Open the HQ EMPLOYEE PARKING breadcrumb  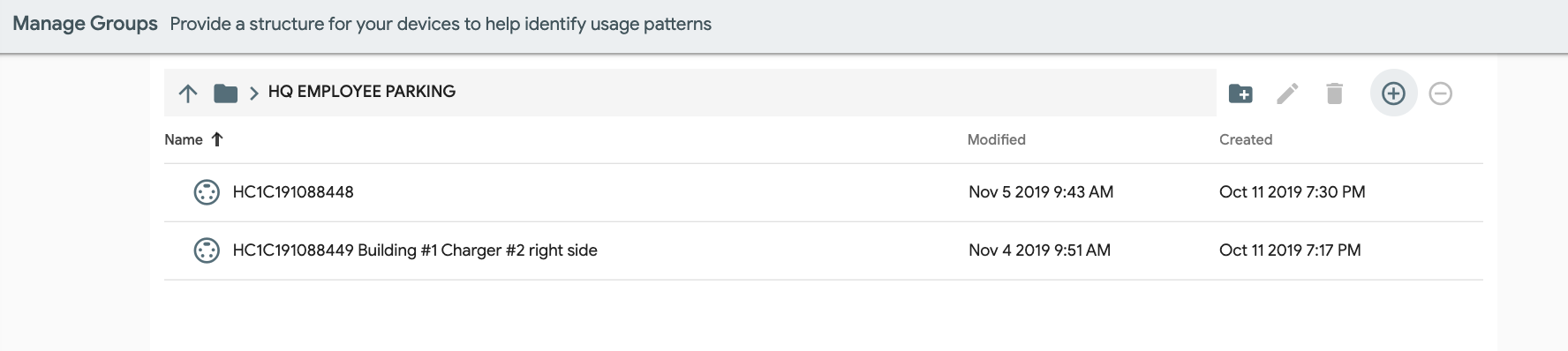tap(362, 92)
